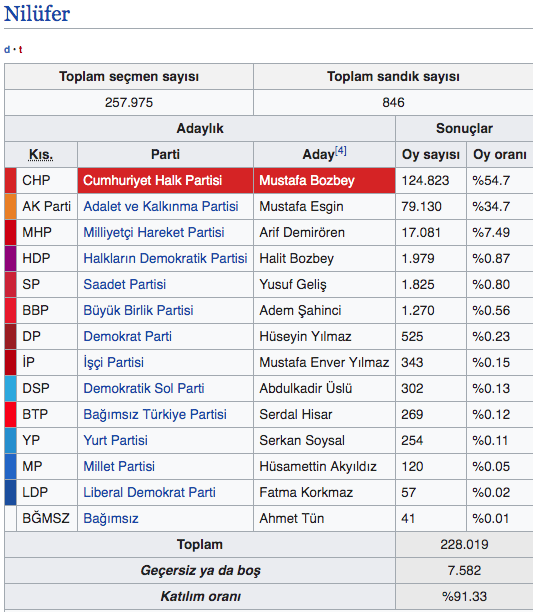Screen dimensions: 533x612
Task: Click the BĞMSZ abbreviation cell
Action: (x=46, y=519)
